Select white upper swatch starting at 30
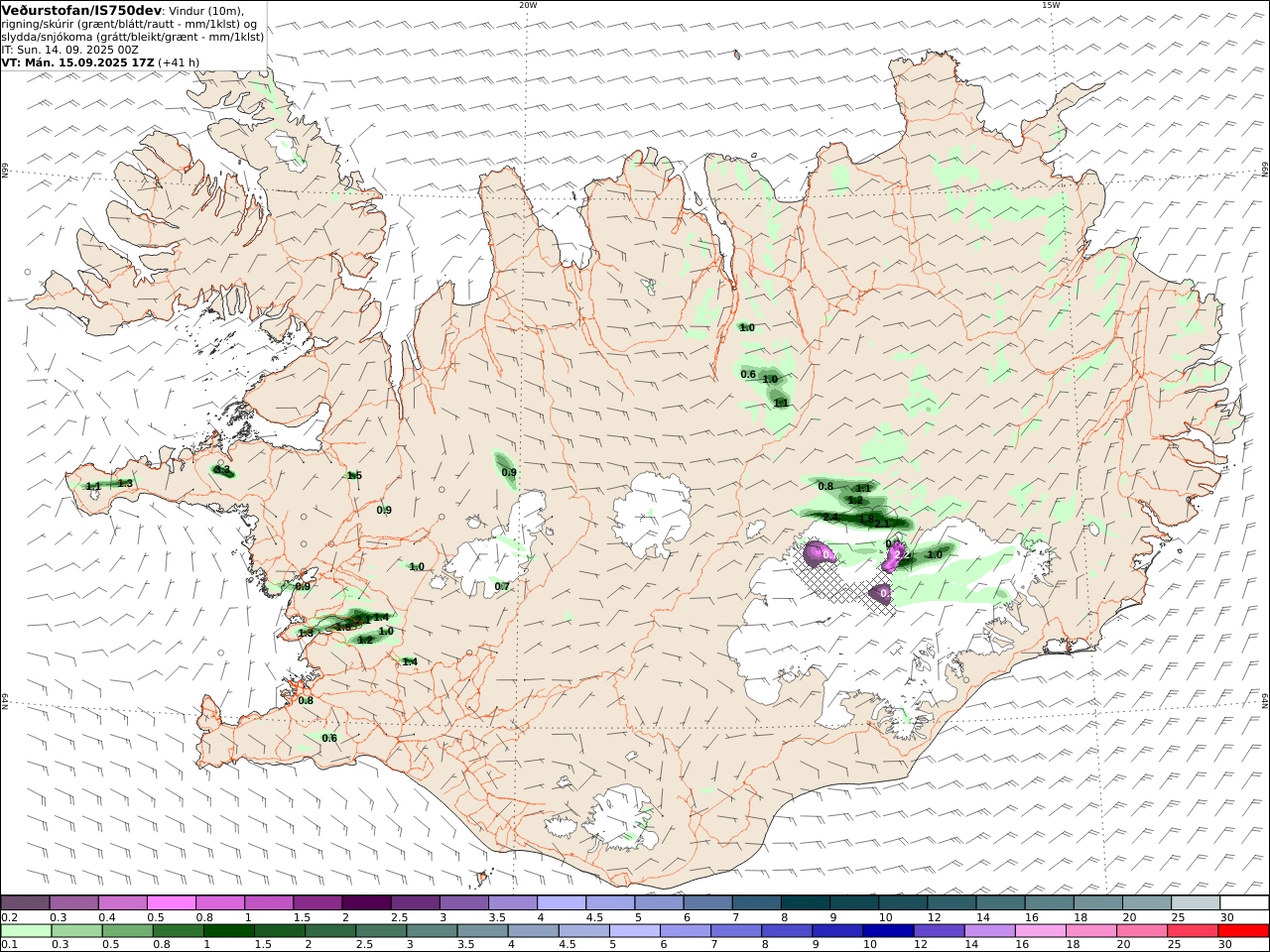The width and height of the screenshot is (1270, 952). click(x=1244, y=902)
